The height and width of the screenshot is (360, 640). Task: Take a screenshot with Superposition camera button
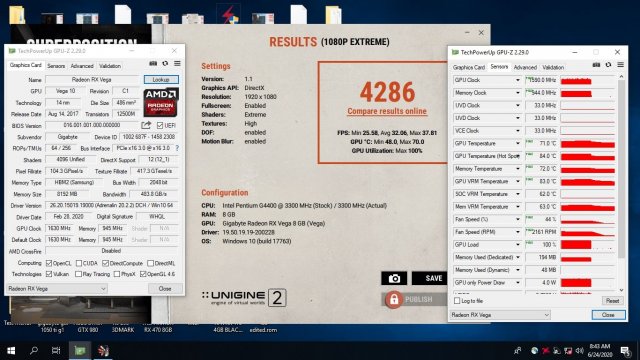pyautogui.click(x=394, y=278)
